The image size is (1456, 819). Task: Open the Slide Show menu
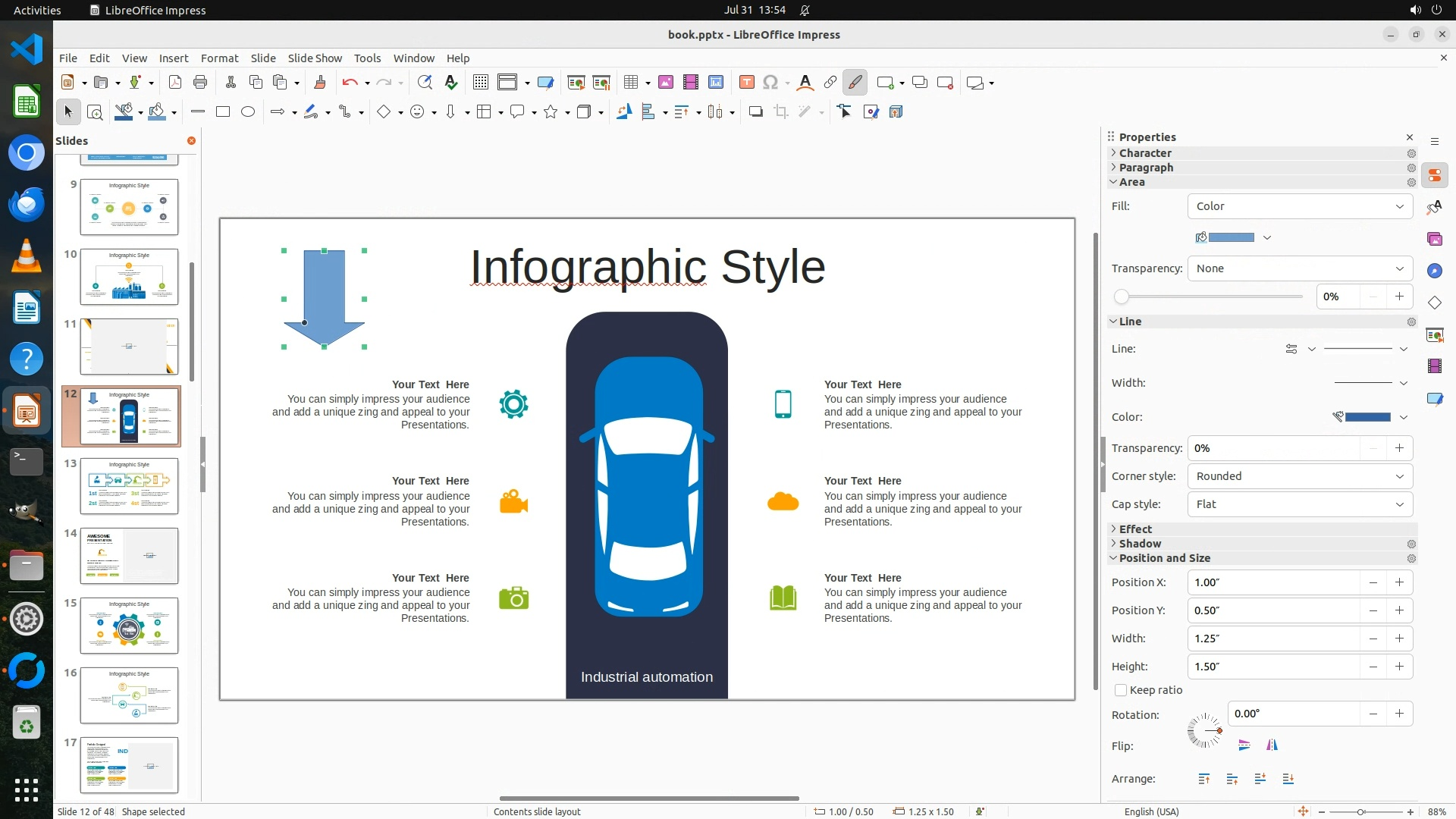click(x=315, y=58)
